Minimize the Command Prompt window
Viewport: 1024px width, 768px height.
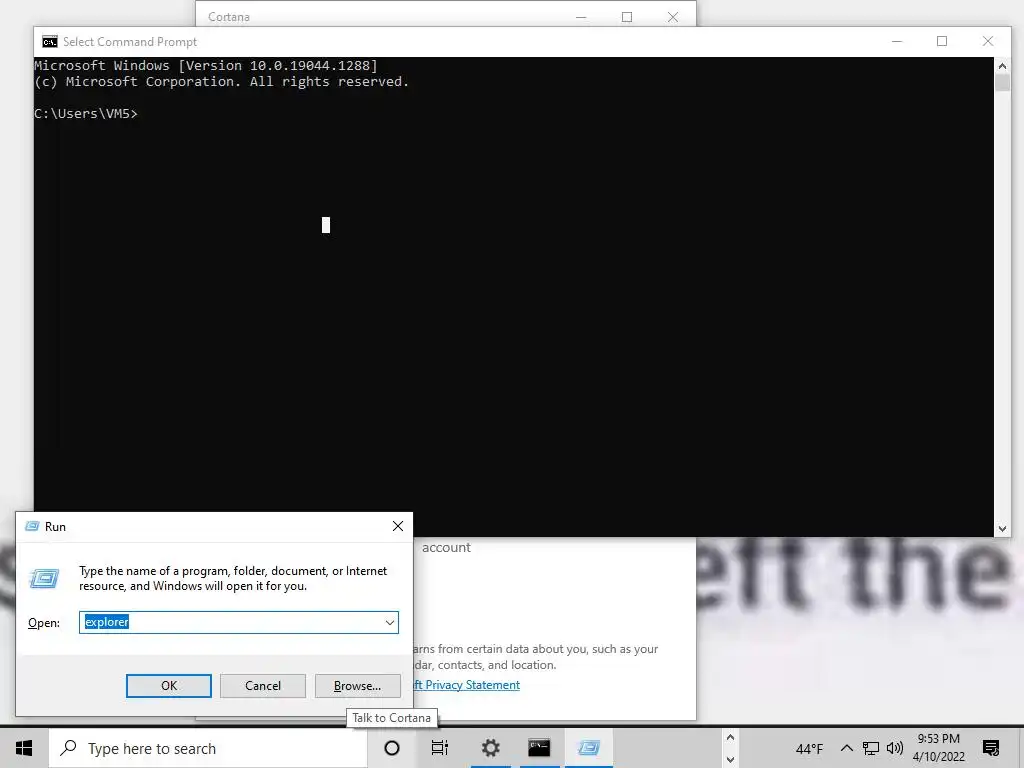coord(897,41)
